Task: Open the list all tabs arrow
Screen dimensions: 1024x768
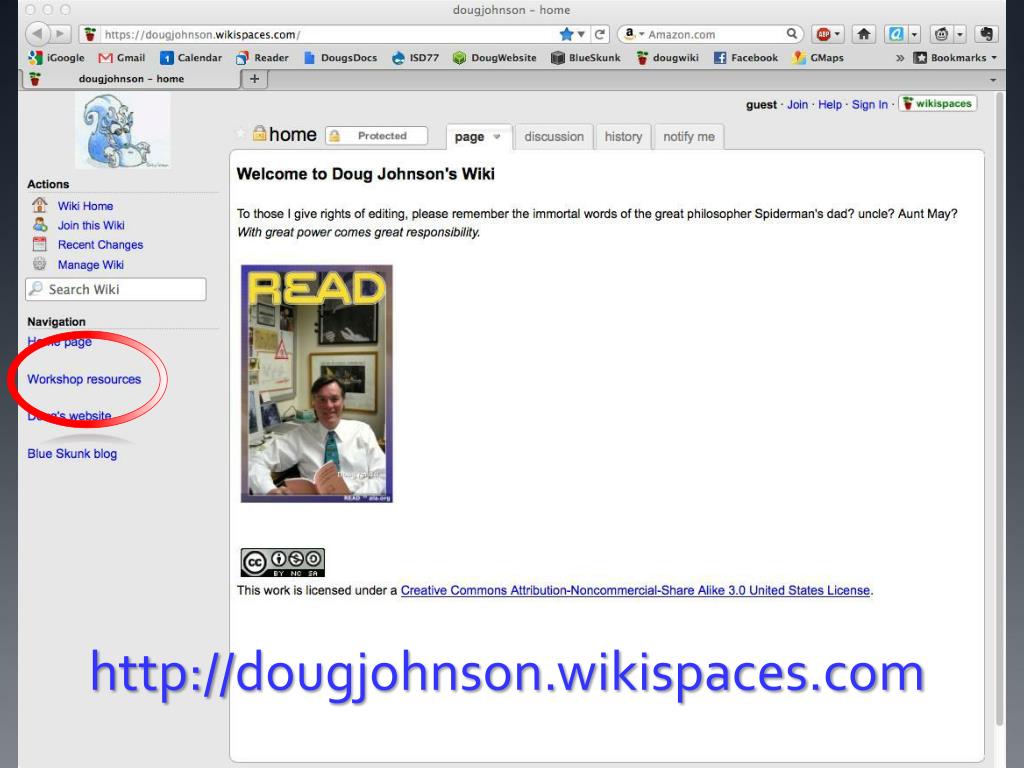Action: click(x=993, y=79)
